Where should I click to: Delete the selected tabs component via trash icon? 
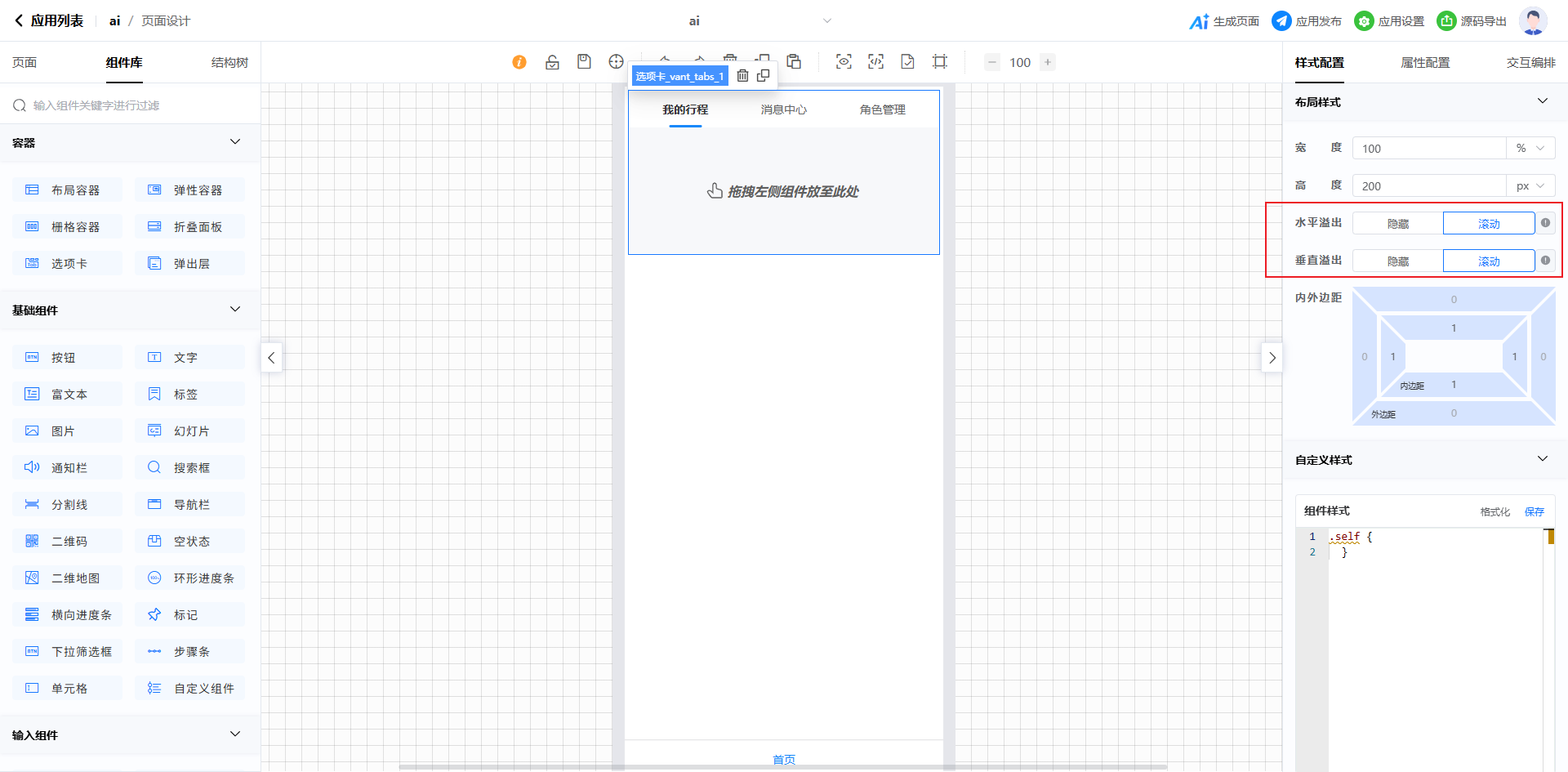coord(742,76)
